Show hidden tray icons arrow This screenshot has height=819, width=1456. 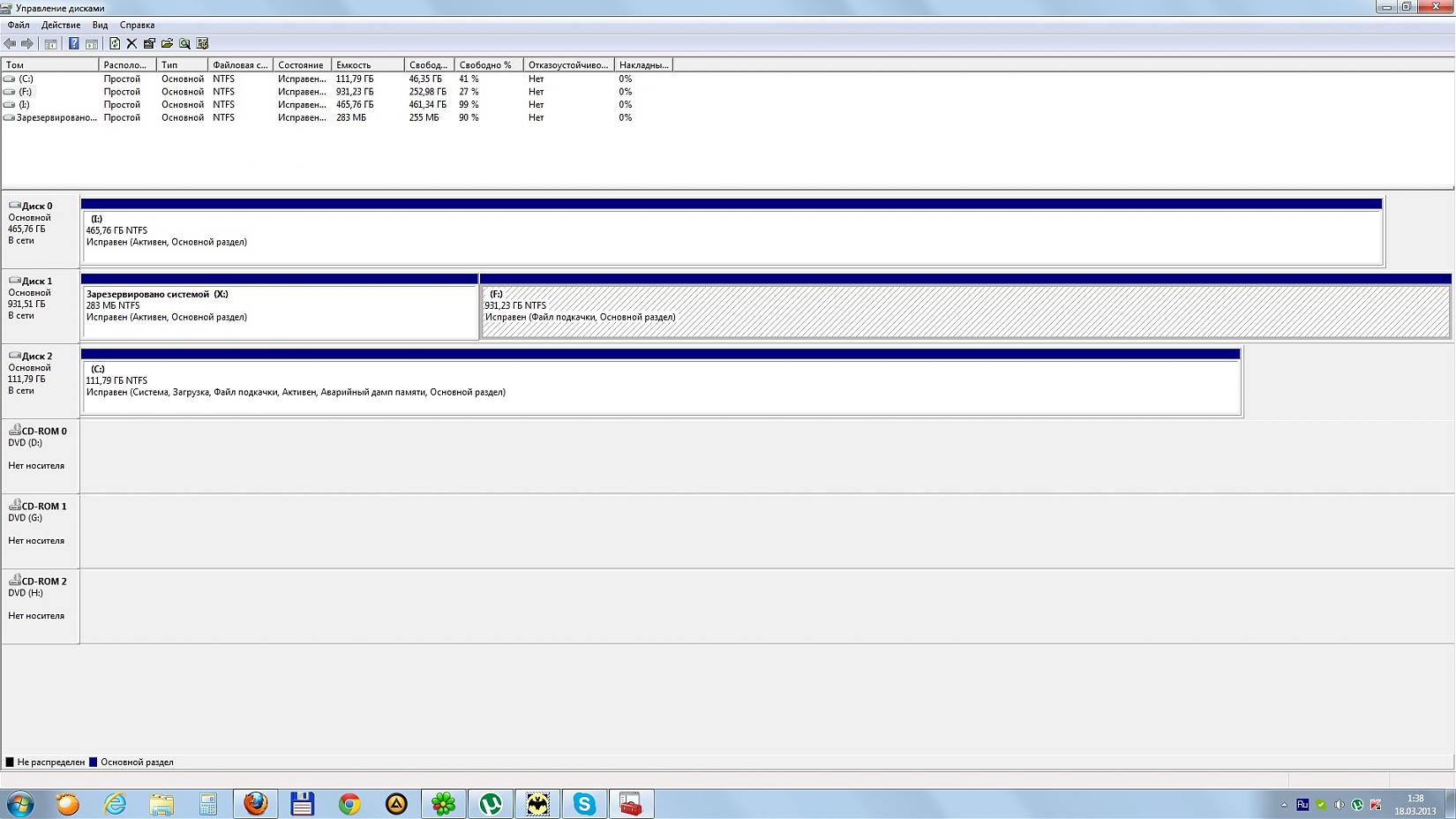pos(1284,805)
